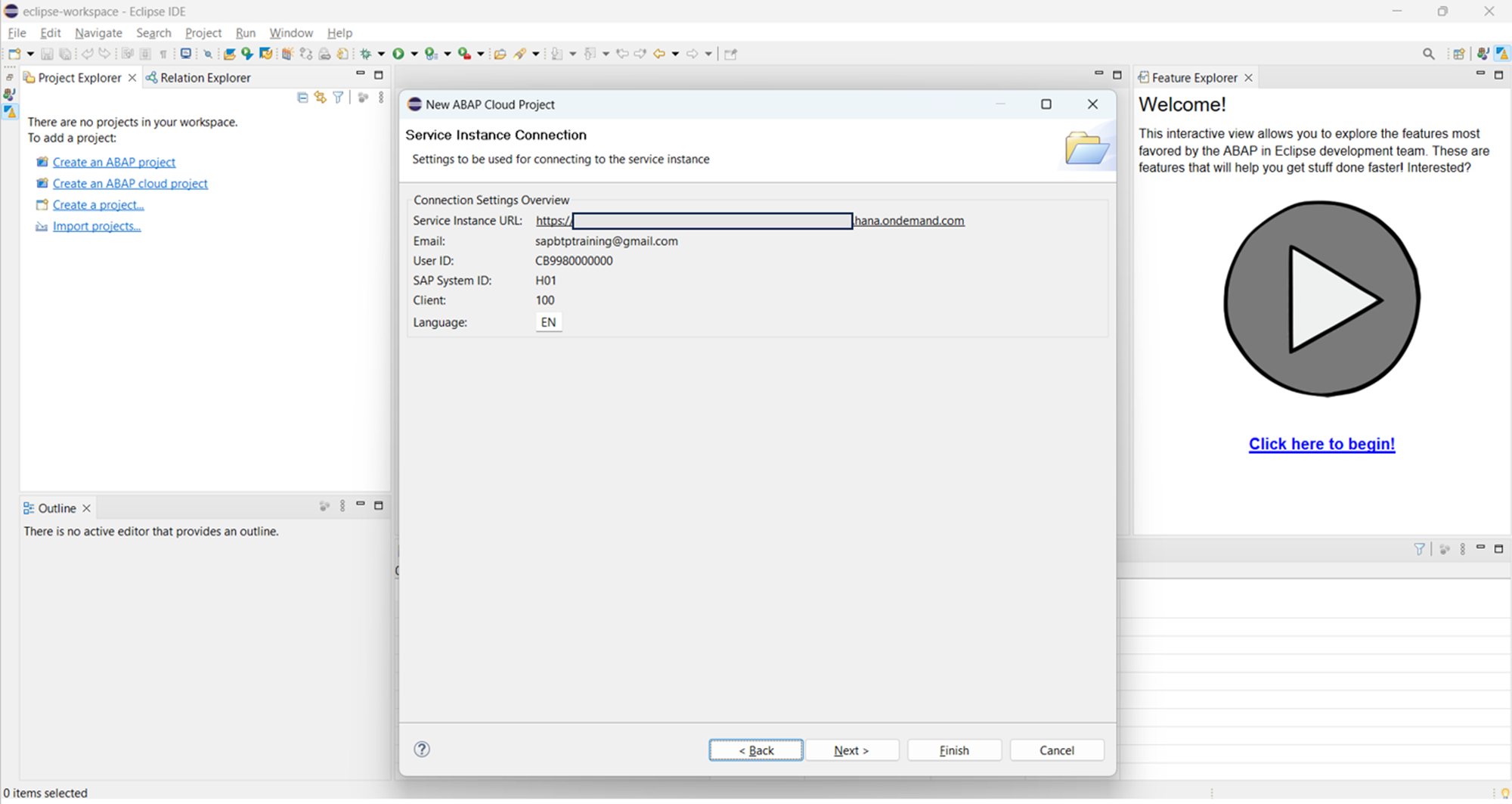Switch to the Relation Explorer tab
The height and width of the screenshot is (804, 1512).
coord(198,78)
